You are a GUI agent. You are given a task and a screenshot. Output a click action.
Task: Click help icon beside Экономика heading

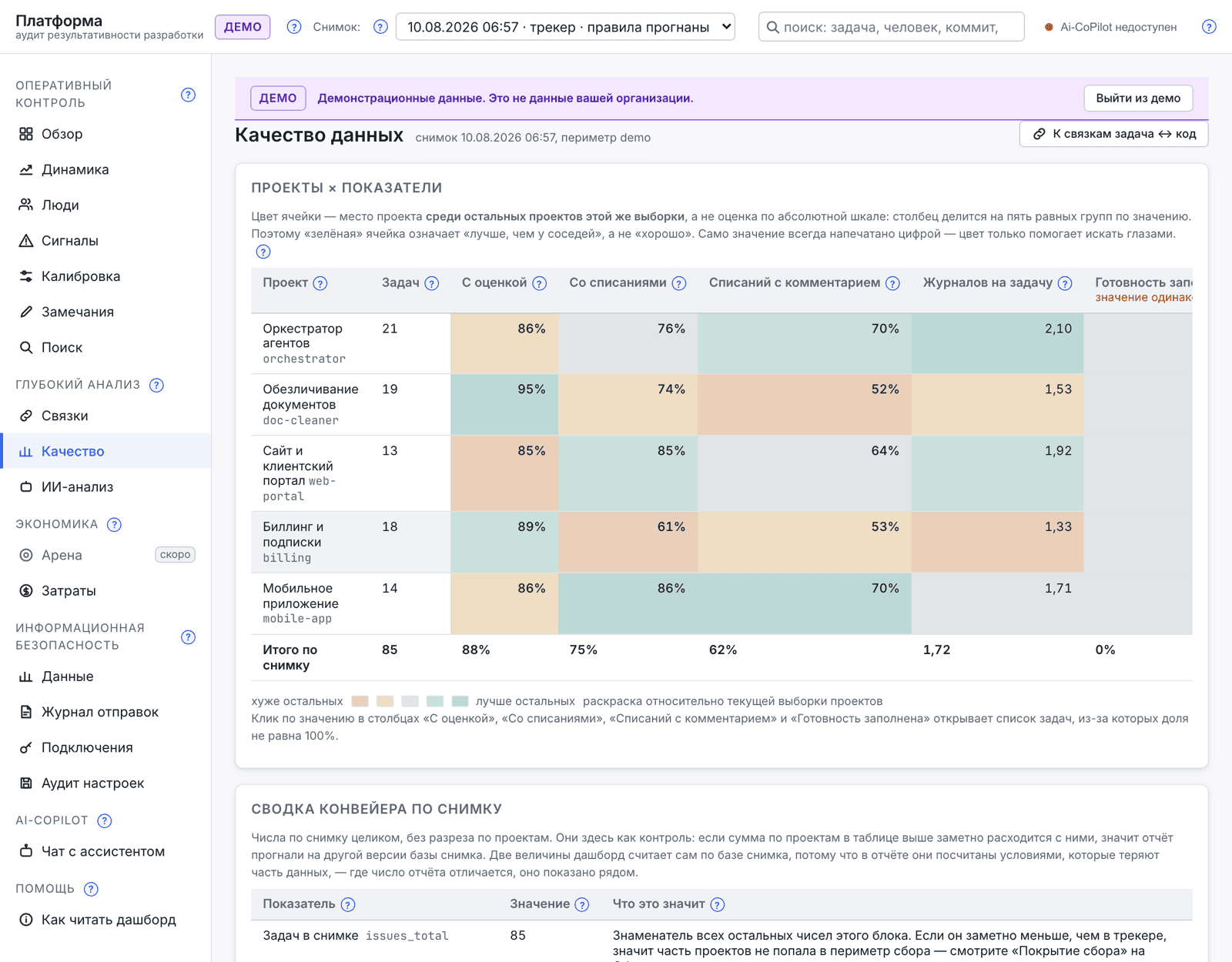[114, 524]
